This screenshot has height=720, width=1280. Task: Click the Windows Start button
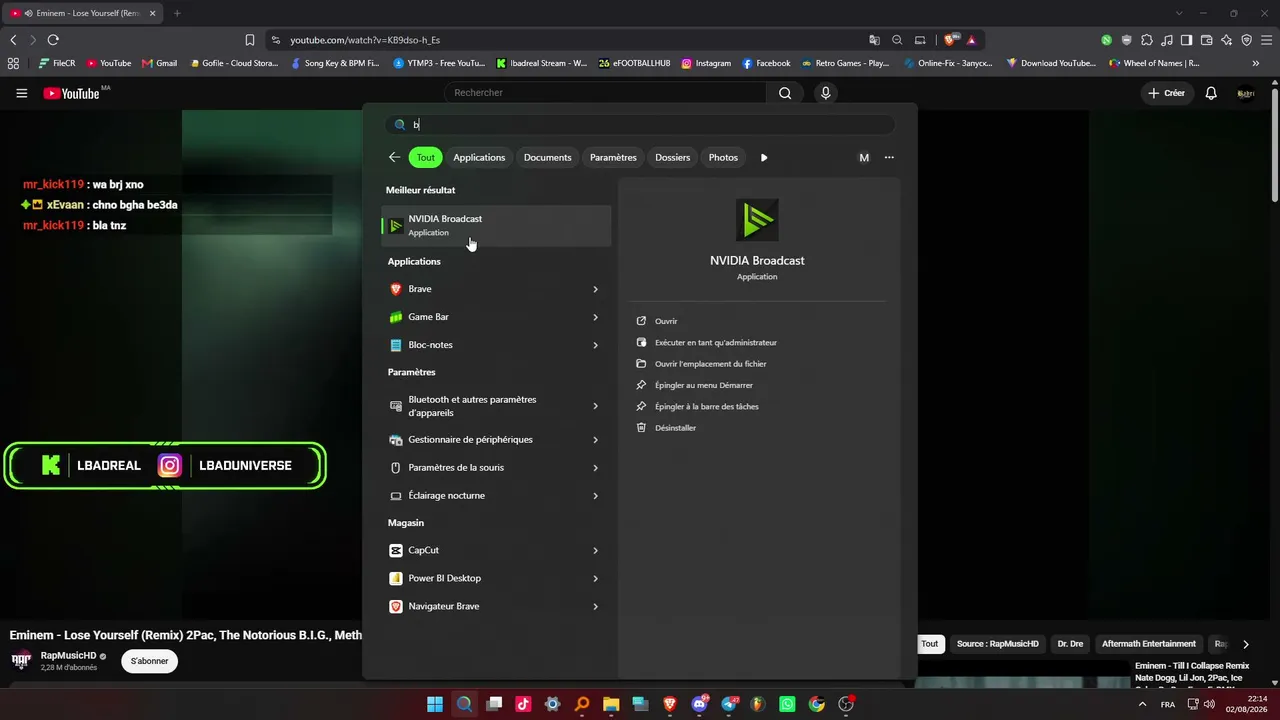click(x=435, y=704)
